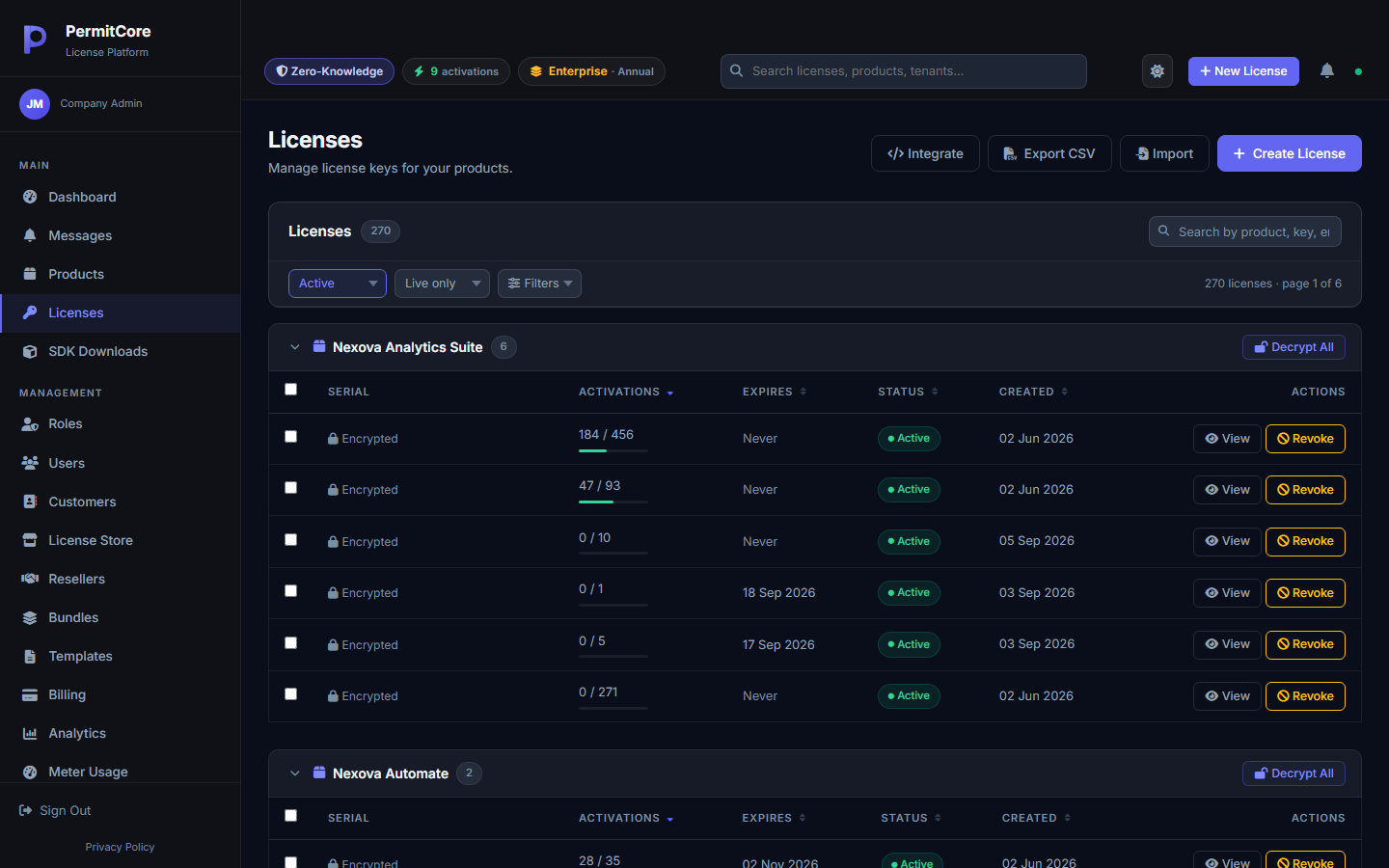Select all licenses in Nexova Analytics Suite table
Image resolution: width=1389 pixels, height=868 pixels.
point(291,390)
